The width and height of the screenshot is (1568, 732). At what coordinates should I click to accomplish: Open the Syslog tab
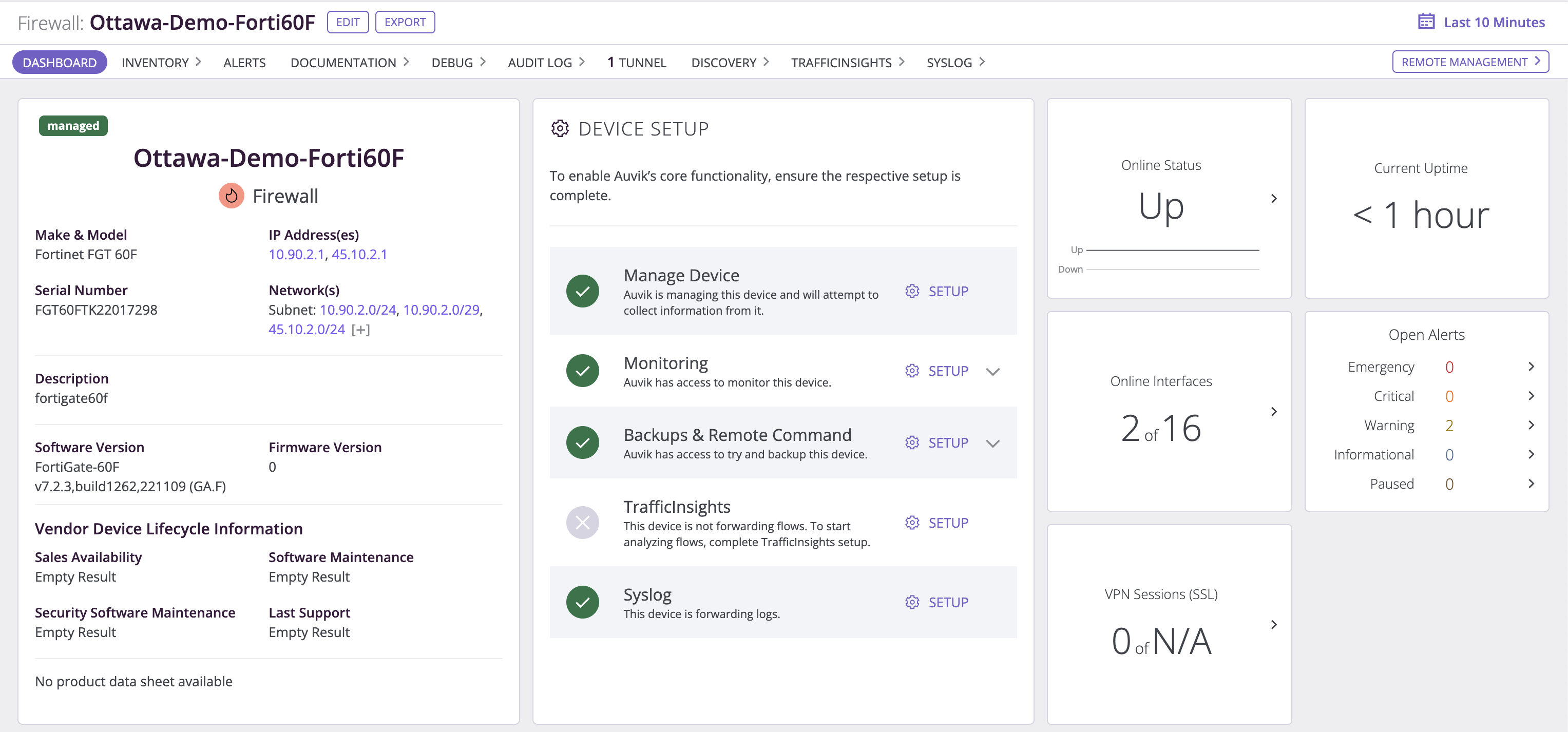coord(954,63)
